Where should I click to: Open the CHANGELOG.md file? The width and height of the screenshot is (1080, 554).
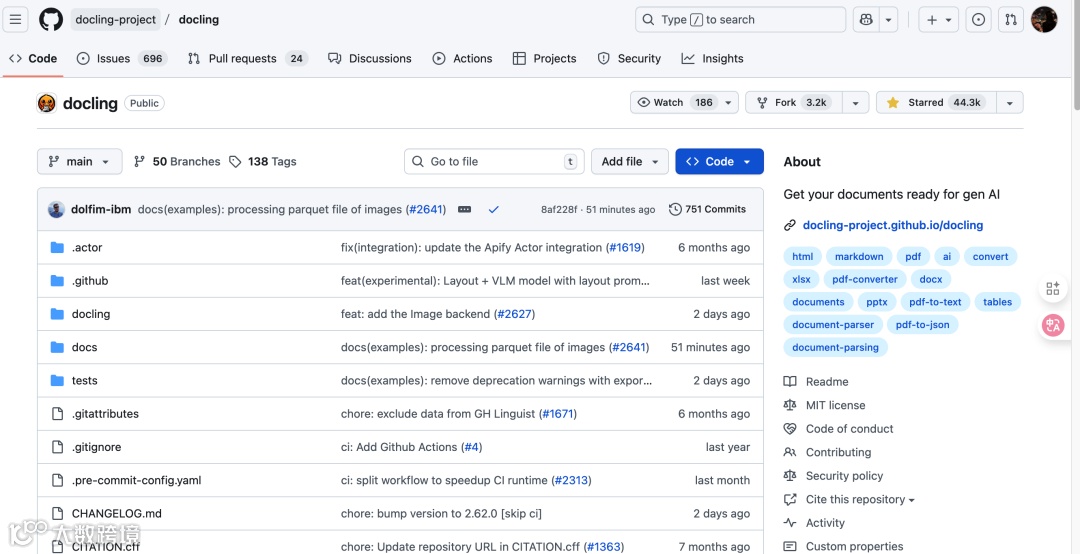click(x=116, y=513)
